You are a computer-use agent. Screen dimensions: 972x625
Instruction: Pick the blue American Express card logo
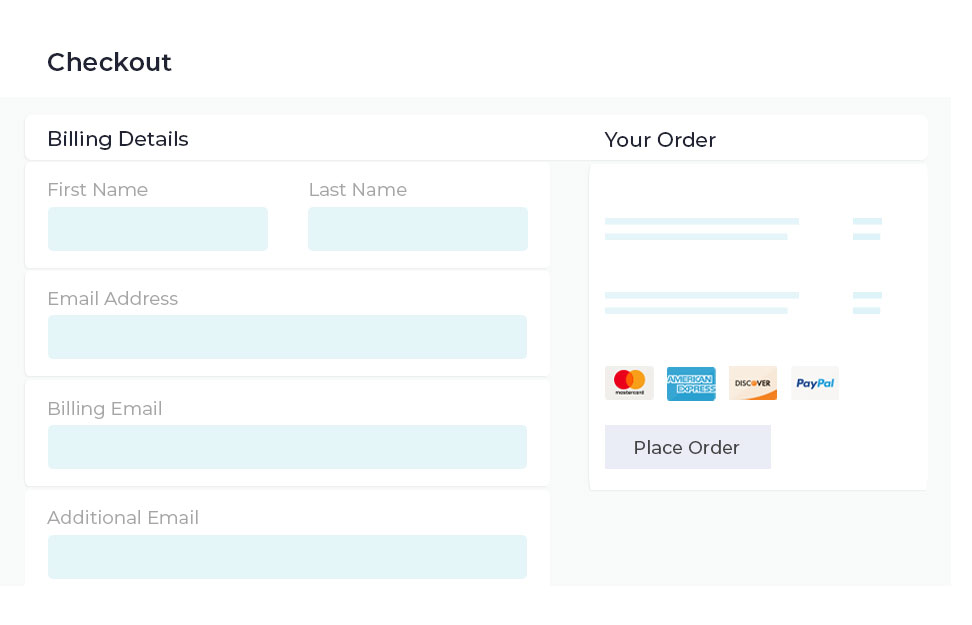click(691, 383)
